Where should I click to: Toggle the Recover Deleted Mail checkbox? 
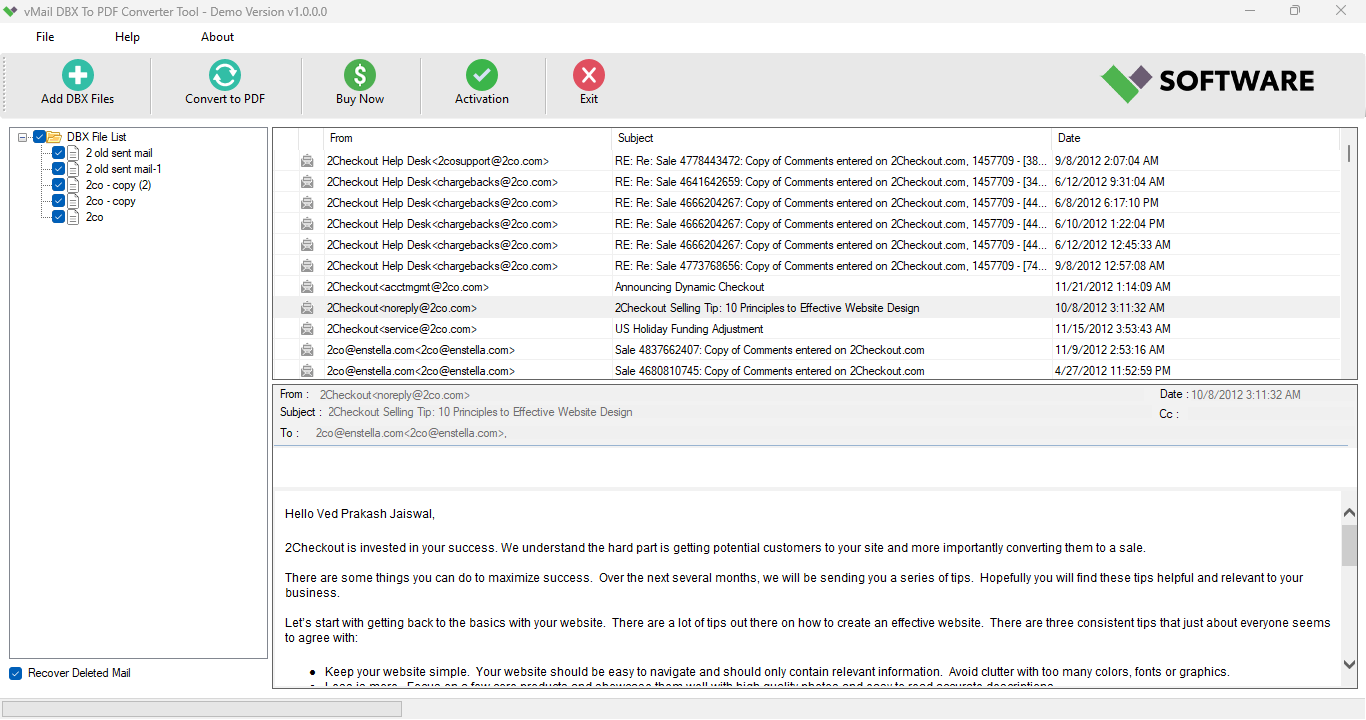tap(13, 672)
